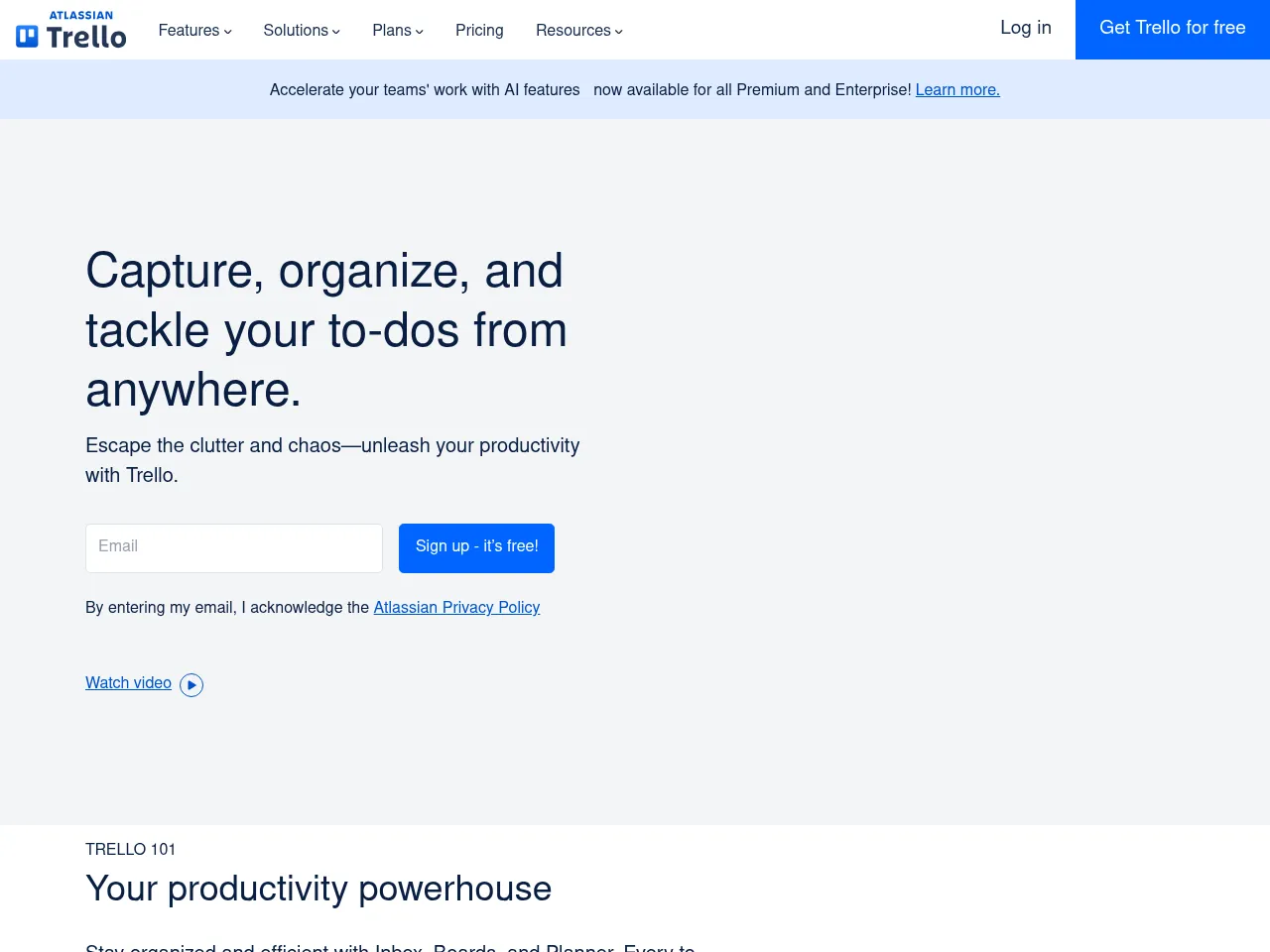
Task: Click the Your productivity powerhouse heading
Action: (x=318, y=890)
